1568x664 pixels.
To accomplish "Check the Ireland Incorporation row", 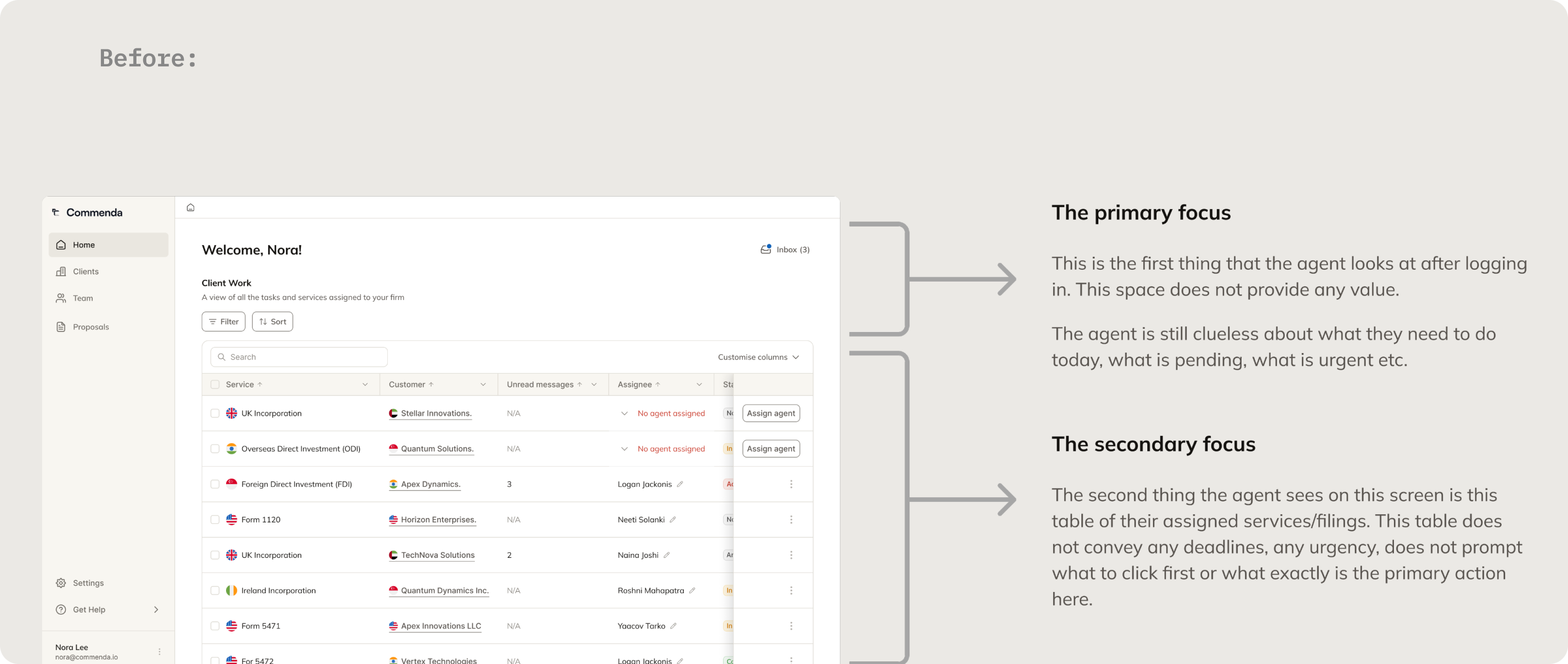I will [215, 590].
